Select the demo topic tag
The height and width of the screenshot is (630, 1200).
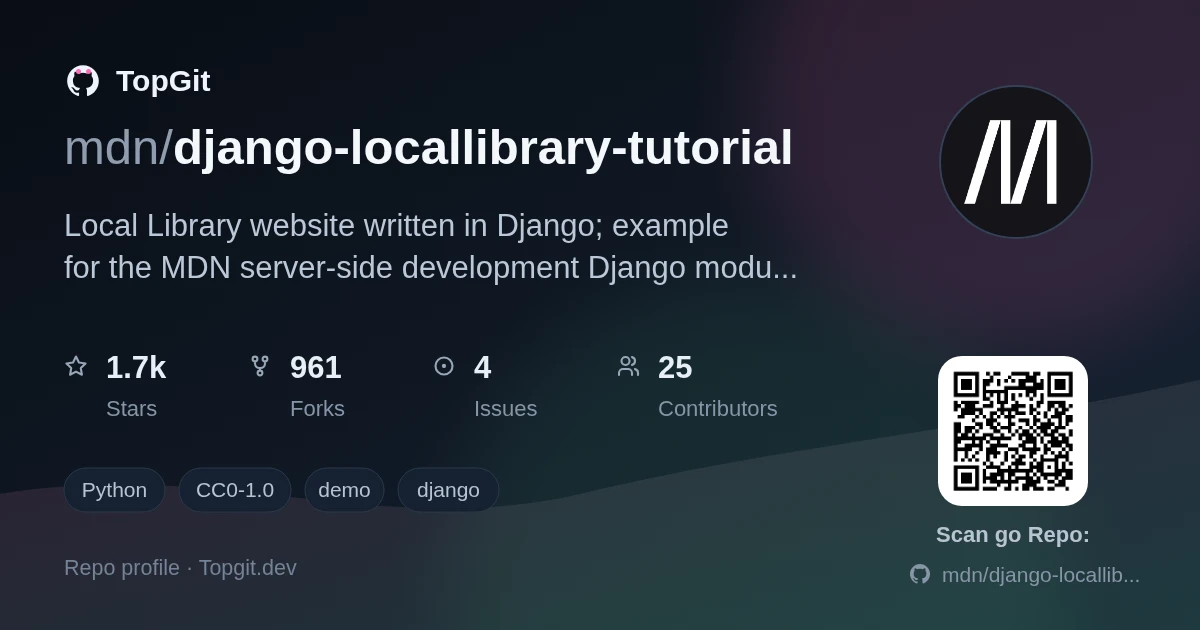[344, 490]
